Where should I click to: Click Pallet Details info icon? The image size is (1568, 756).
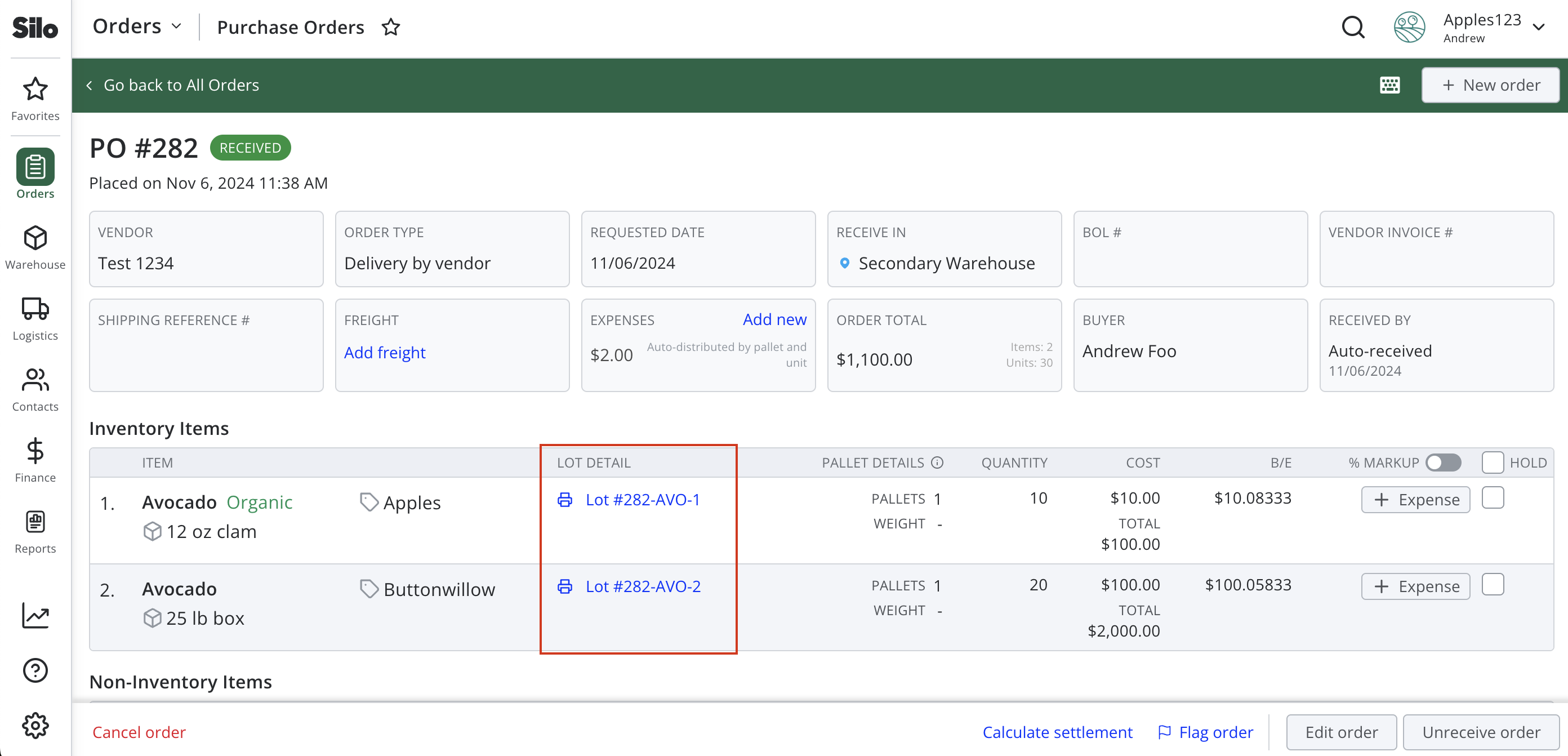(x=937, y=463)
